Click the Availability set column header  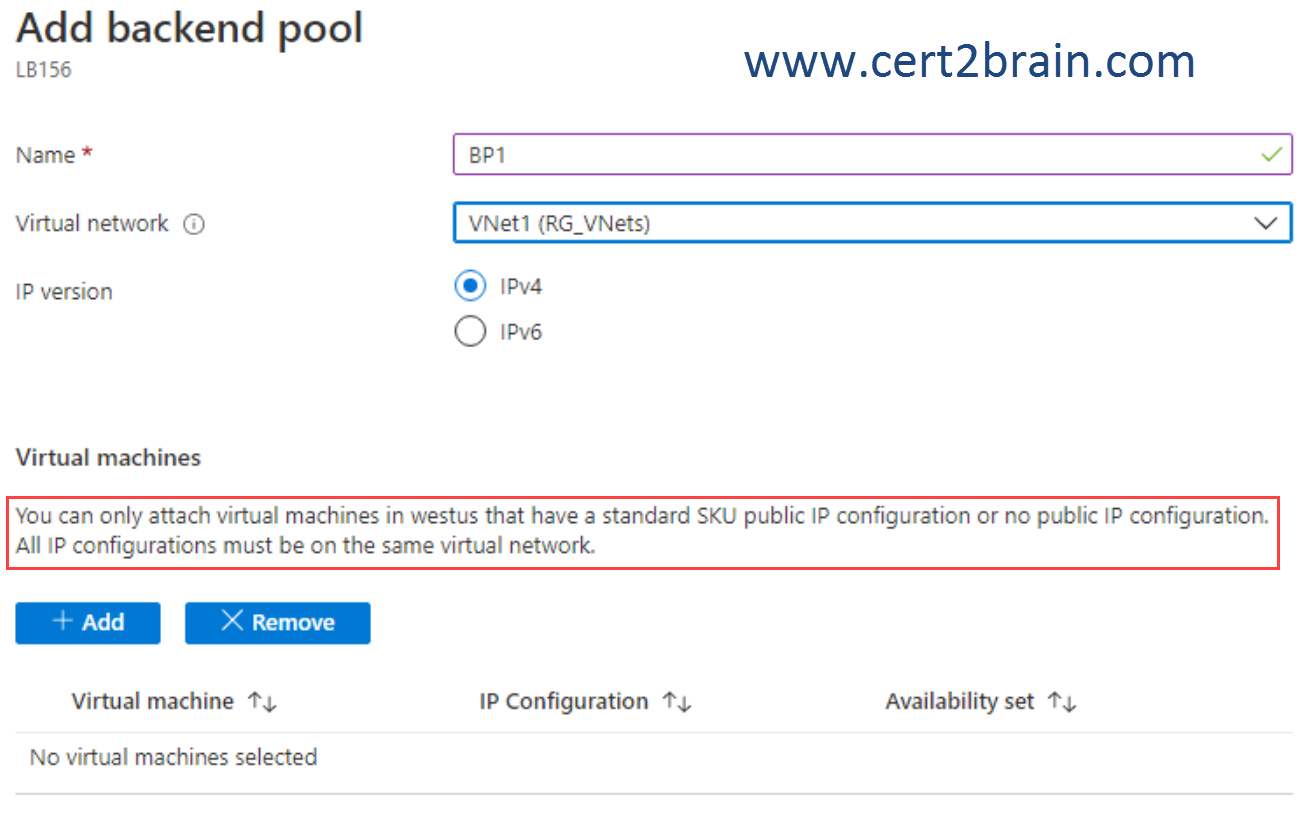[x=959, y=702]
